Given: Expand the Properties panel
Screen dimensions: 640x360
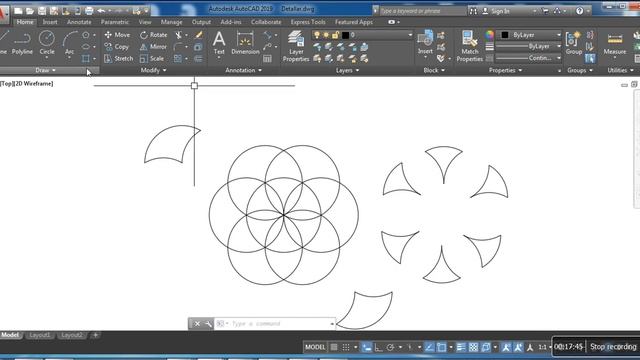Looking at the screenshot, I should pyautogui.click(x=505, y=70).
